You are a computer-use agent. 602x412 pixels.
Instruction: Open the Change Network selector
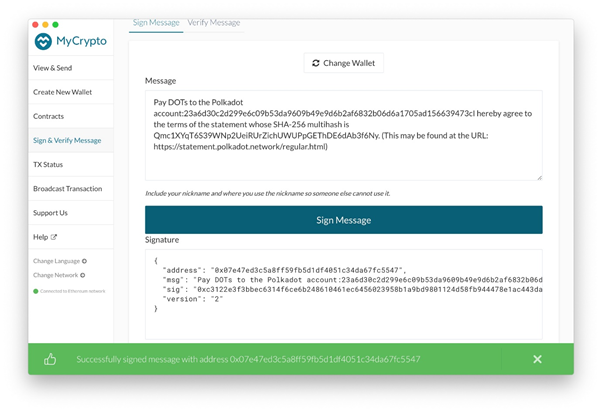click(56, 275)
